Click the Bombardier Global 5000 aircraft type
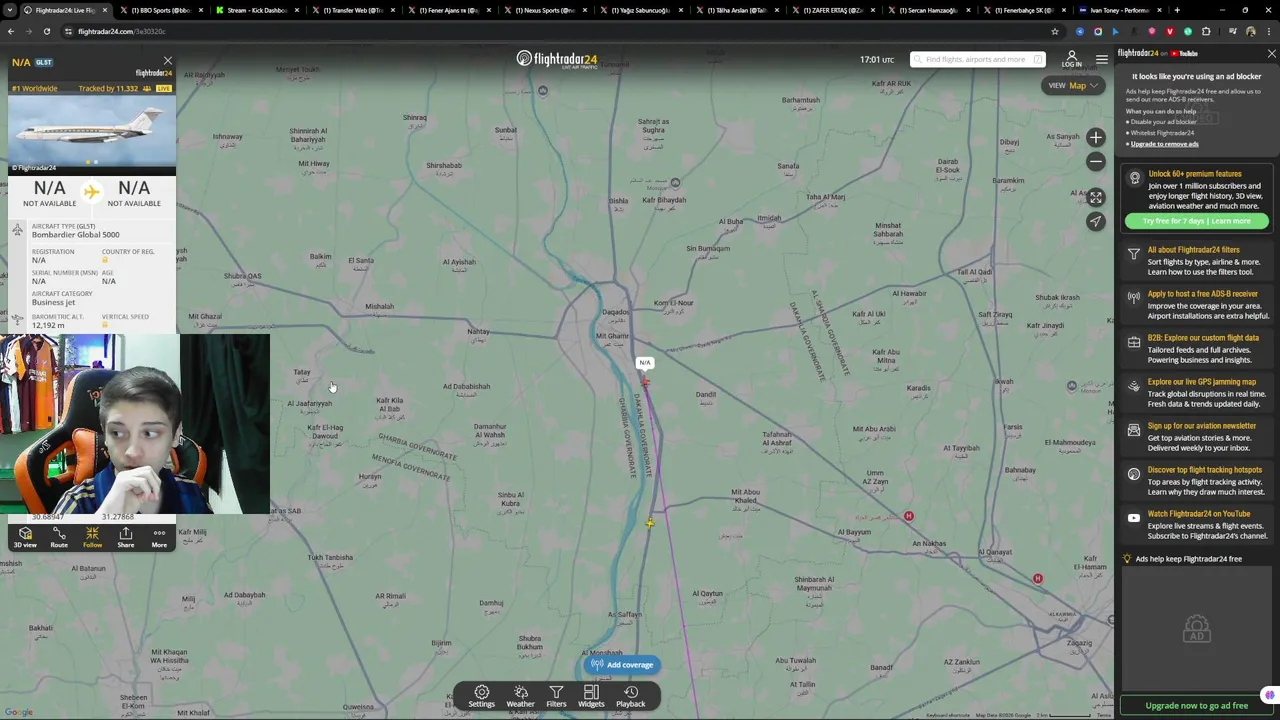 pos(75,235)
